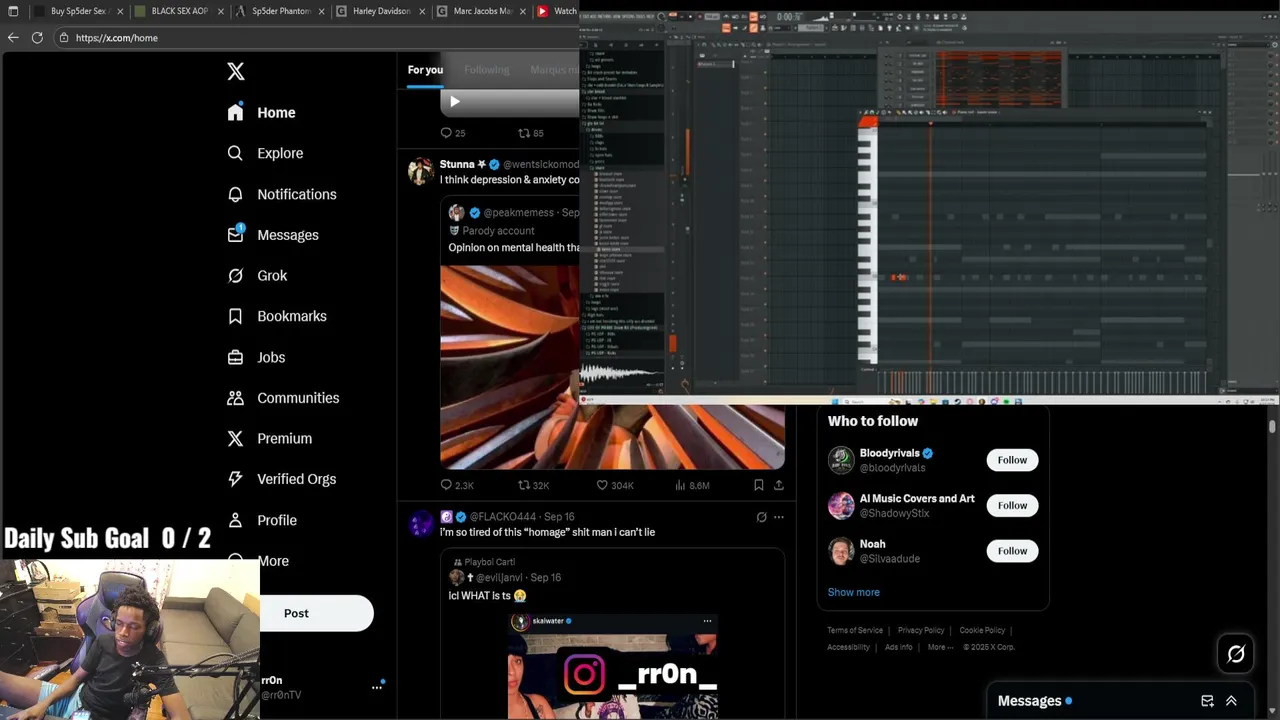This screenshot has width=1280, height=720.
Task: Bookmark Stunna's post
Action: tap(759, 485)
